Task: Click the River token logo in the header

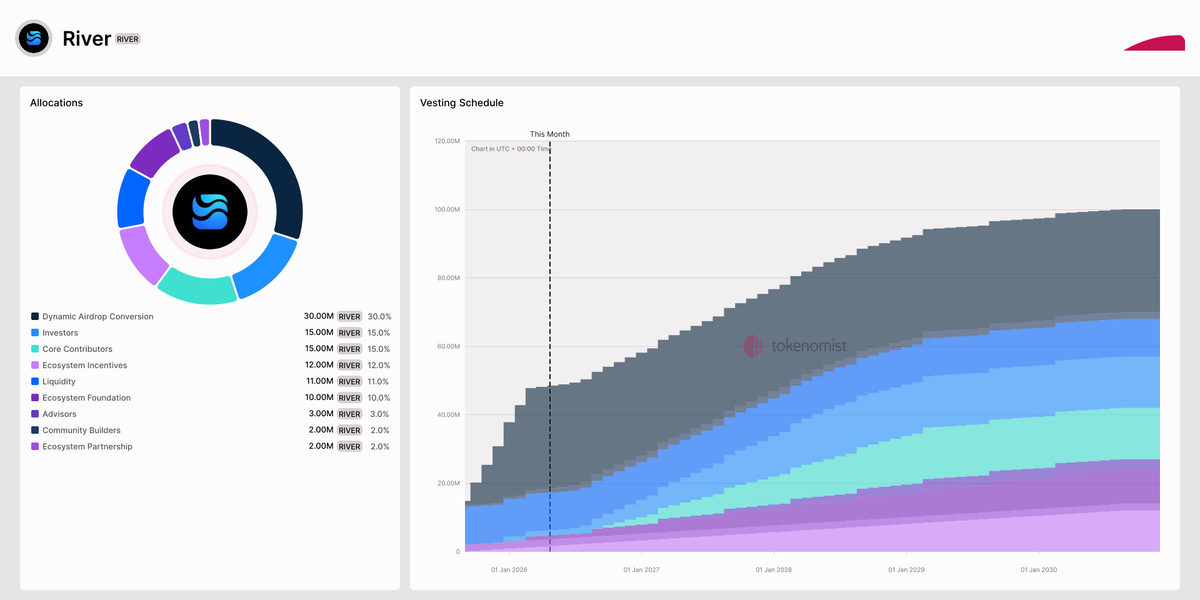Action: (33, 38)
